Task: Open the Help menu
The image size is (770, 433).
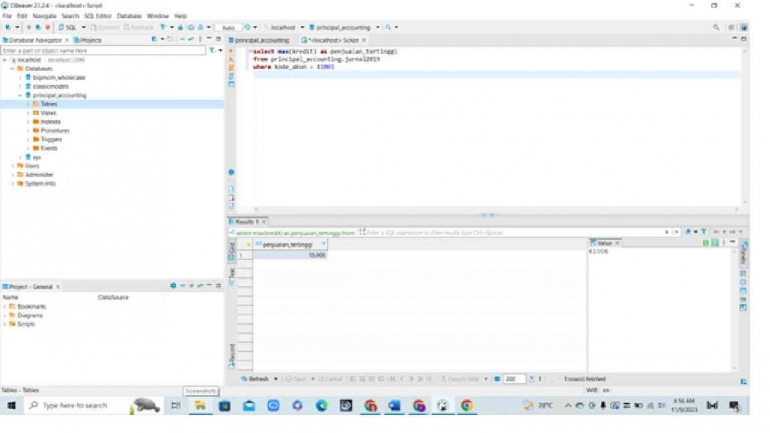Action: [180, 16]
